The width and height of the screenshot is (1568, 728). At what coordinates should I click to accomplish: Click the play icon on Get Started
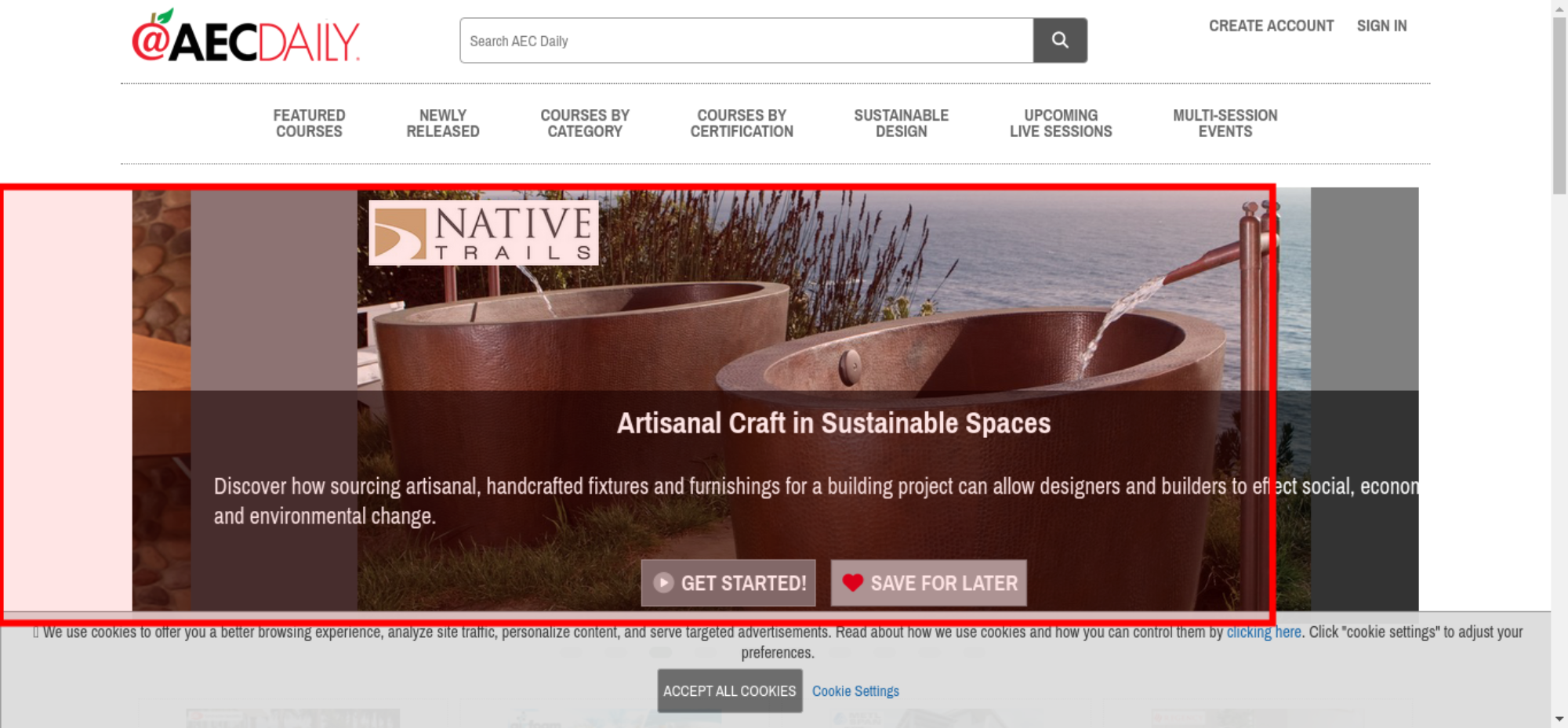point(663,583)
